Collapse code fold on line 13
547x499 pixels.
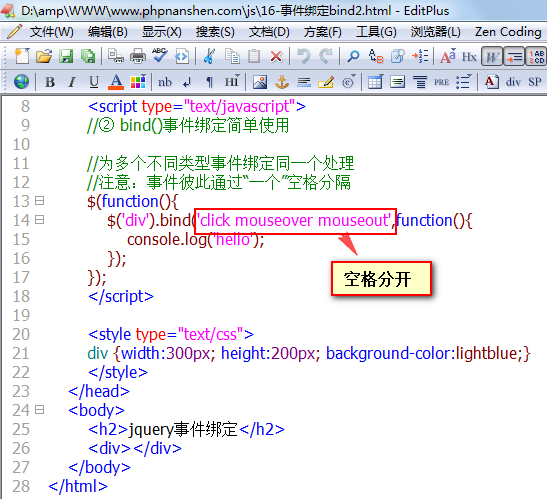coord(39,201)
